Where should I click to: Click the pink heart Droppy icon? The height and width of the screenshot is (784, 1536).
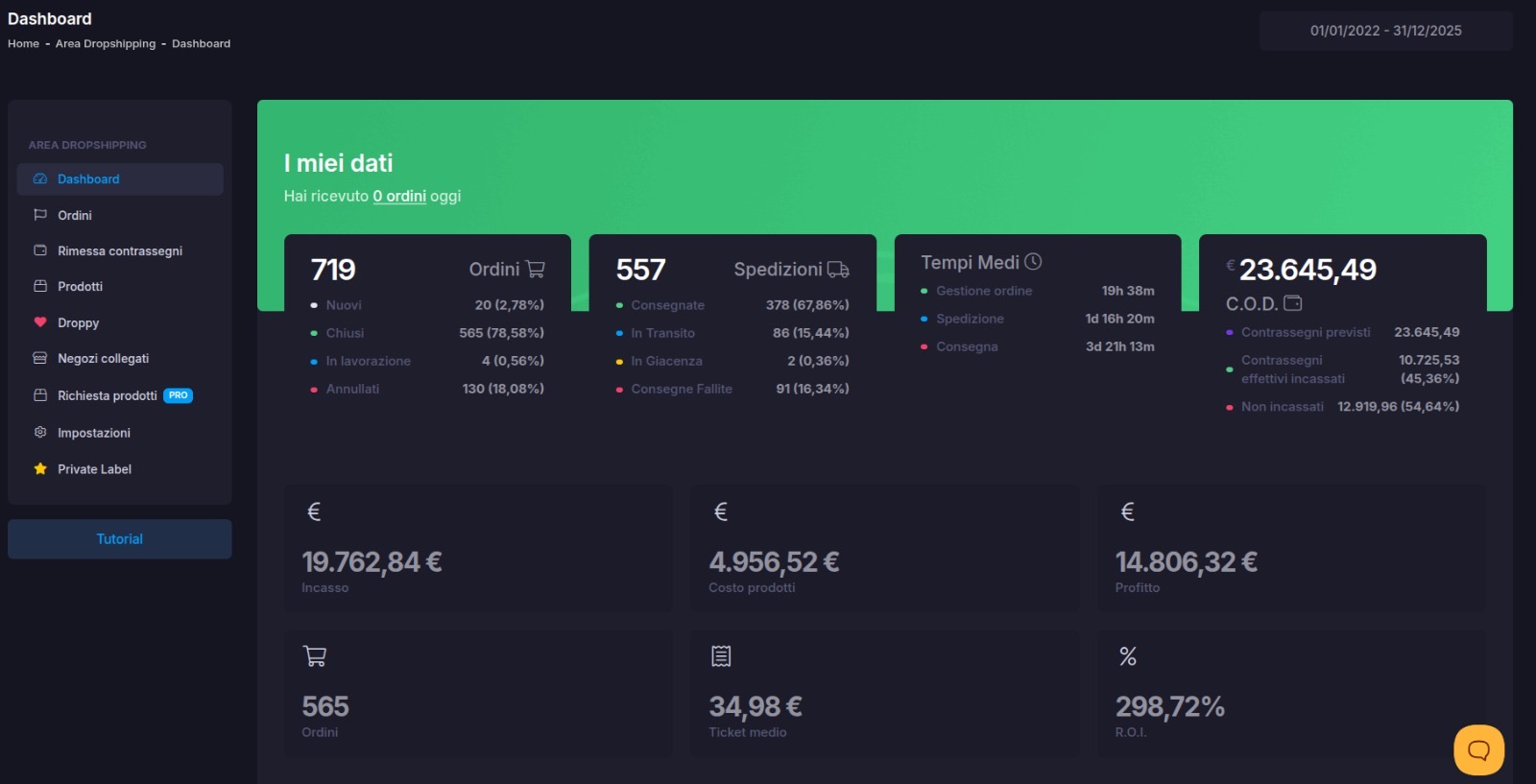point(40,322)
